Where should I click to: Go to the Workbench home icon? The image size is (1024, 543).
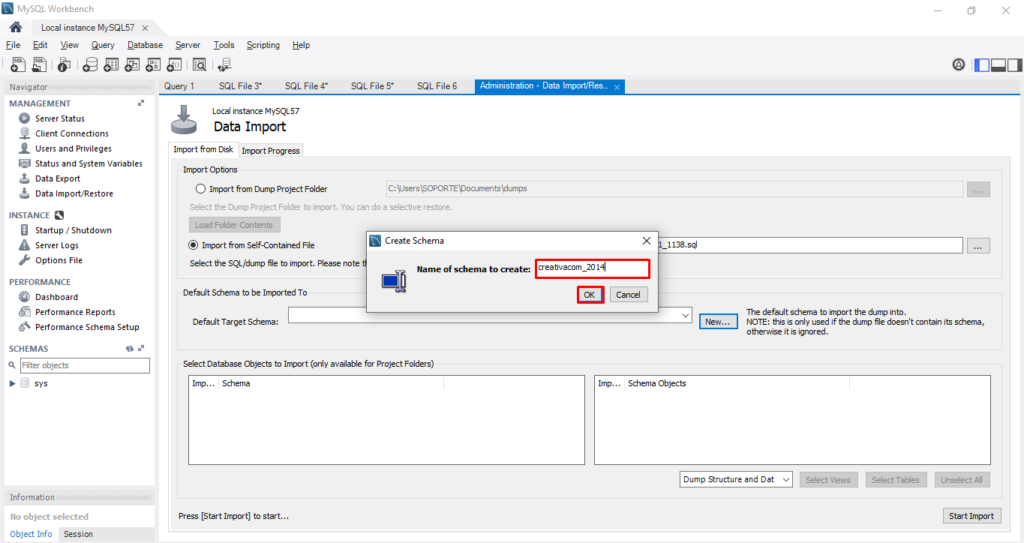pyautogui.click(x=16, y=27)
